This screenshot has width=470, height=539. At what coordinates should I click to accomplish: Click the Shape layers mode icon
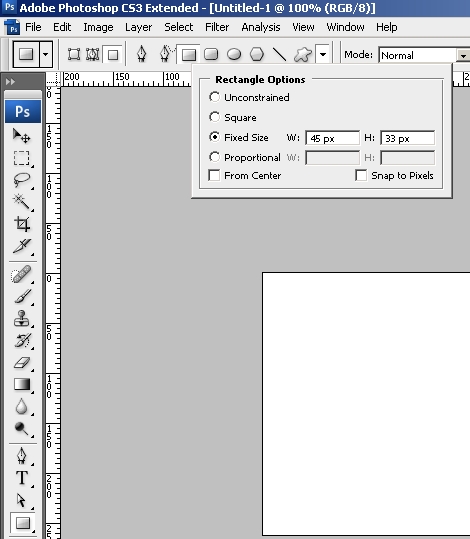tap(74, 54)
